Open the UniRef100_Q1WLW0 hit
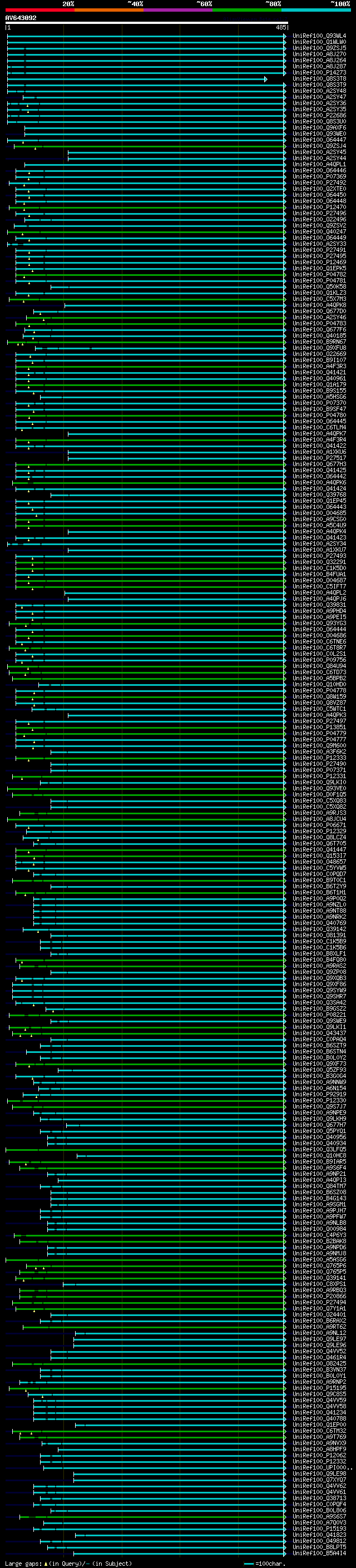The width and height of the screenshot is (356, 1568). [x=319, y=42]
